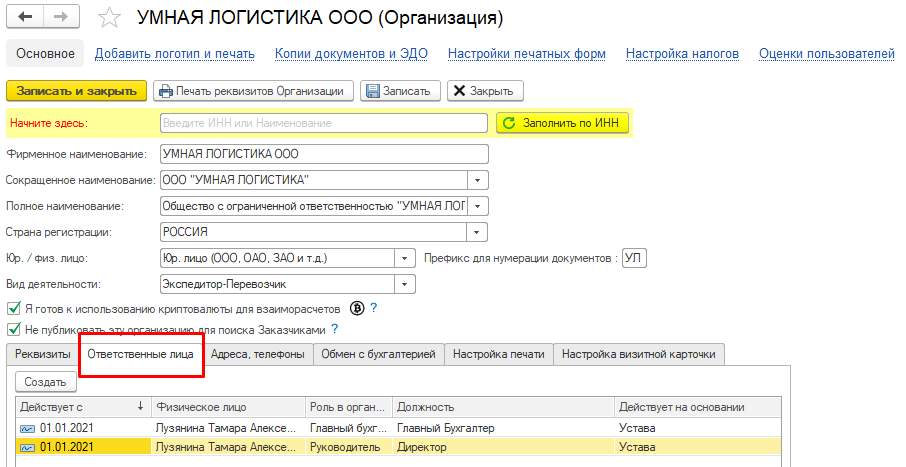Click Префикс для нумерации field УЛ
The width and height of the screenshot is (906, 467).
coord(634,258)
